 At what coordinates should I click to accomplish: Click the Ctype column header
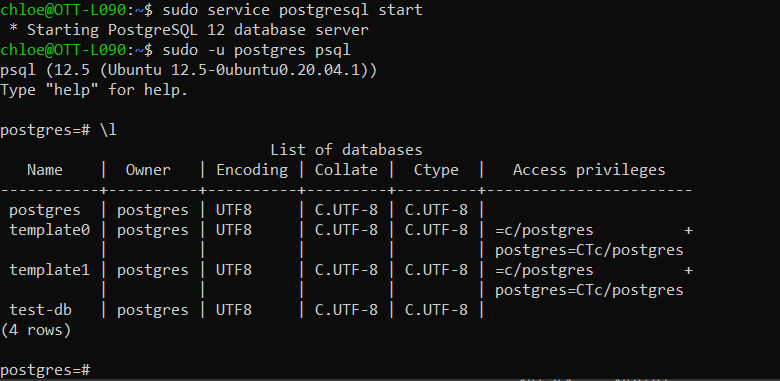click(x=436, y=171)
